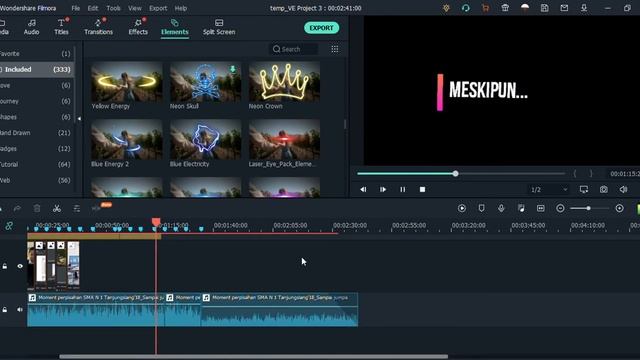Open the Help menu
Viewport: 640px width, 360px height.
pyautogui.click(x=181, y=8)
